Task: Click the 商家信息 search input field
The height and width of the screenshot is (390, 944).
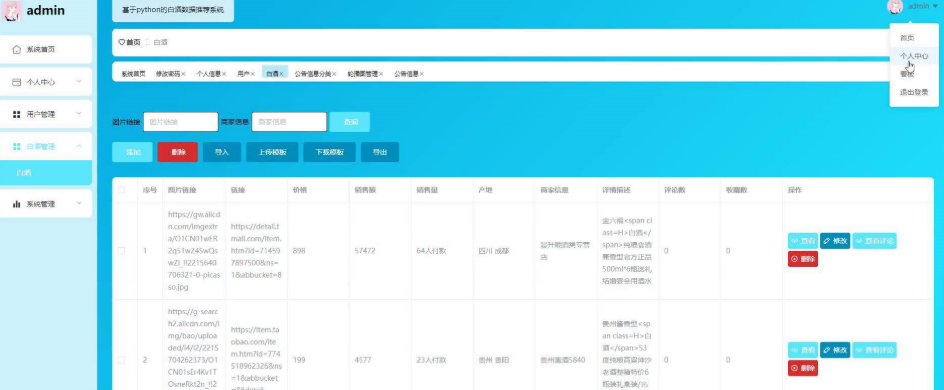Action: click(289, 122)
